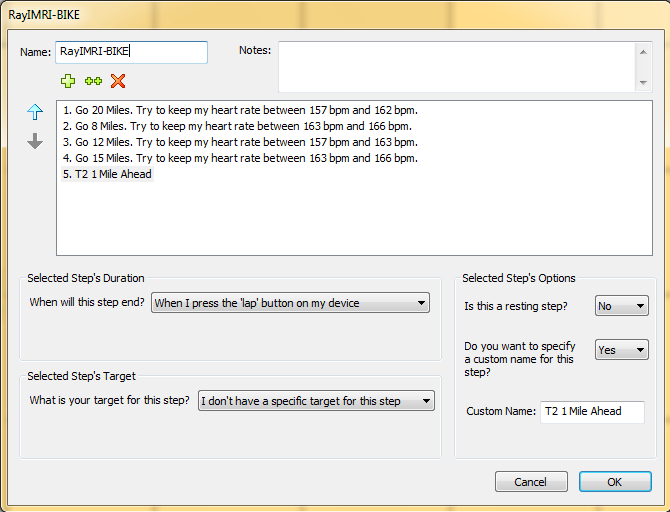Click the Notes scrollbar down arrow

point(643,82)
